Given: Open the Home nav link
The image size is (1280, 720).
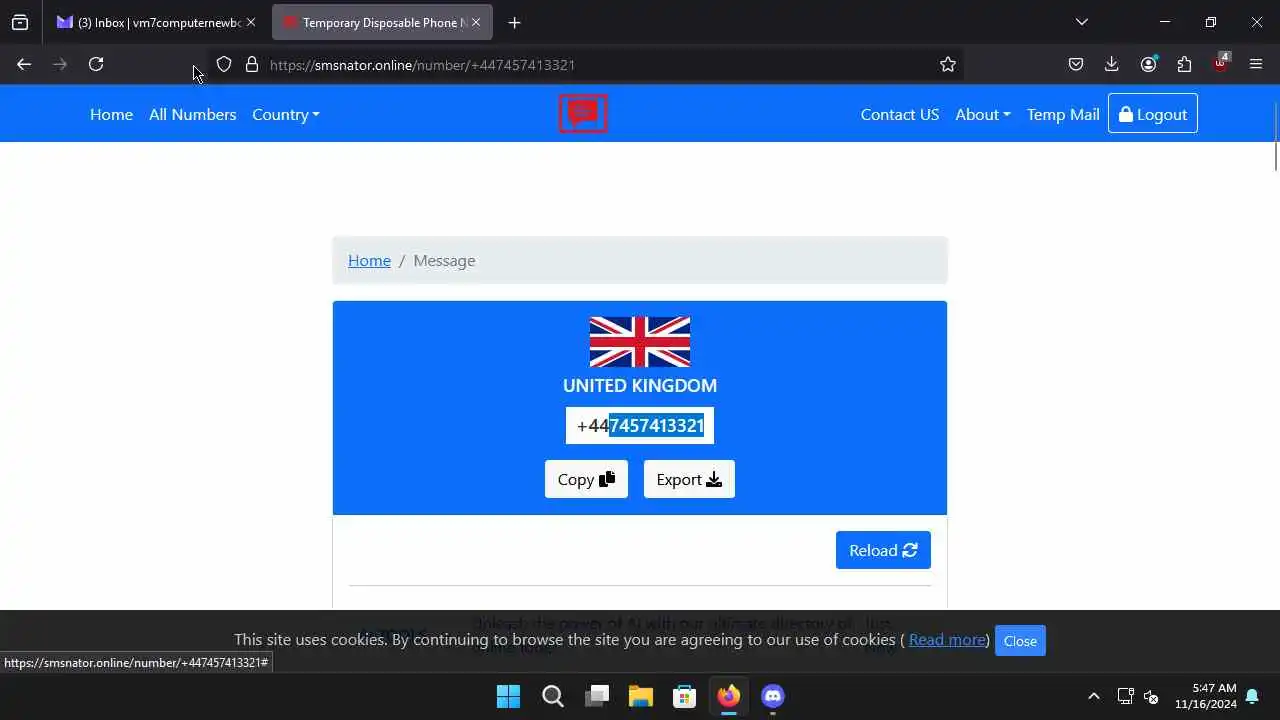Looking at the screenshot, I should point(111,114).
